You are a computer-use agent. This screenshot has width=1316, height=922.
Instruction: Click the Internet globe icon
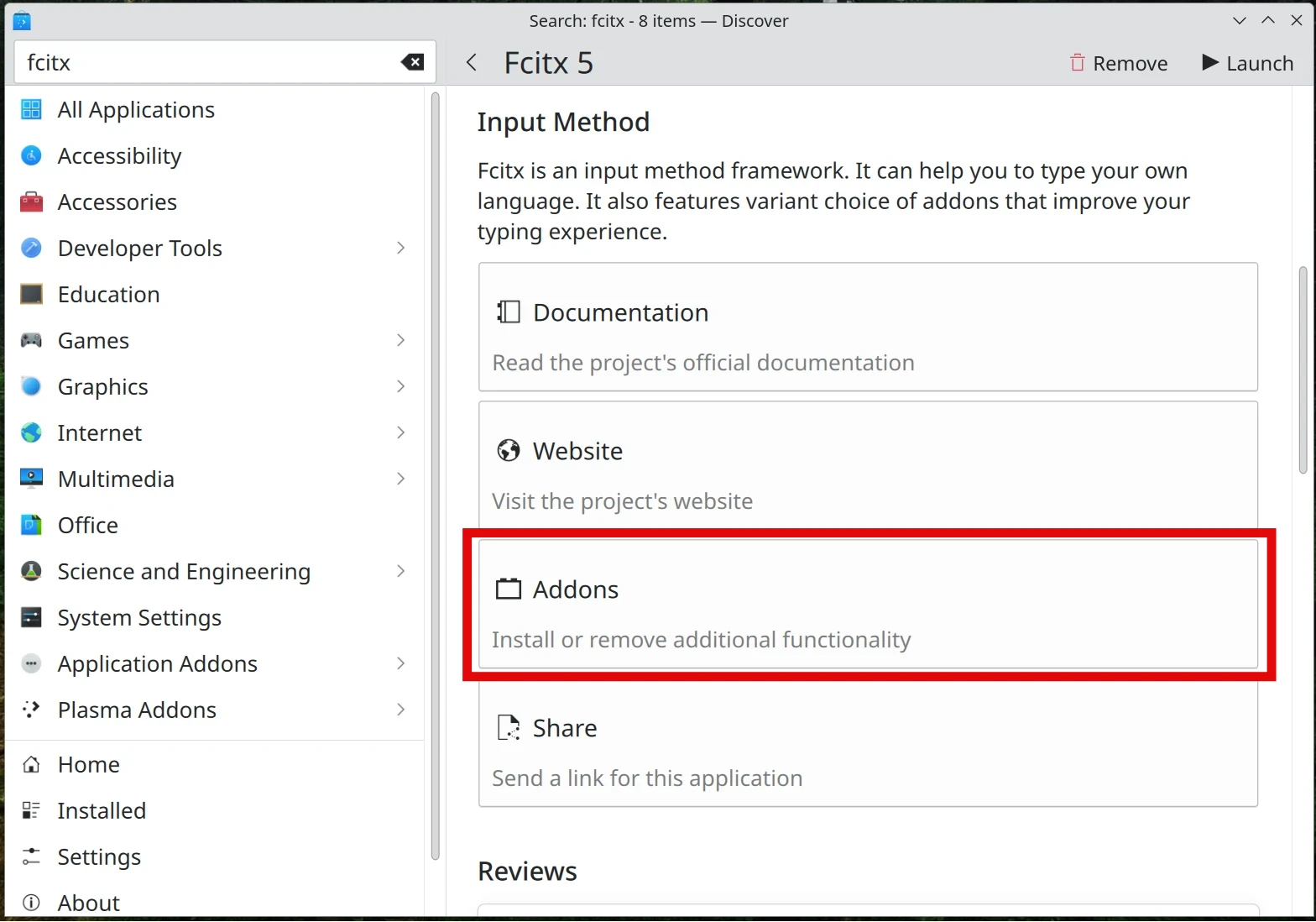(x=31, y=432)
